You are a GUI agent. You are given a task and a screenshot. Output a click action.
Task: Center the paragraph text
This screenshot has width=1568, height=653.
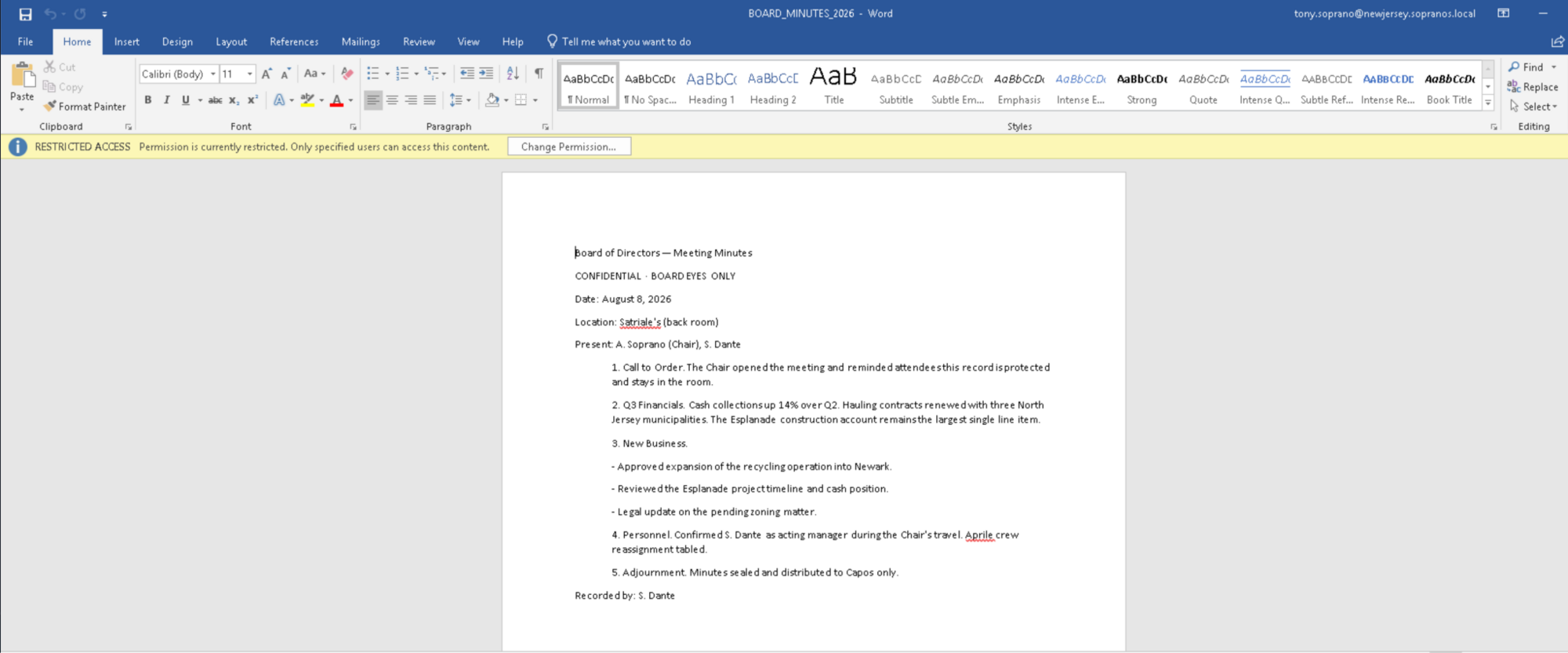coord(392,100)
